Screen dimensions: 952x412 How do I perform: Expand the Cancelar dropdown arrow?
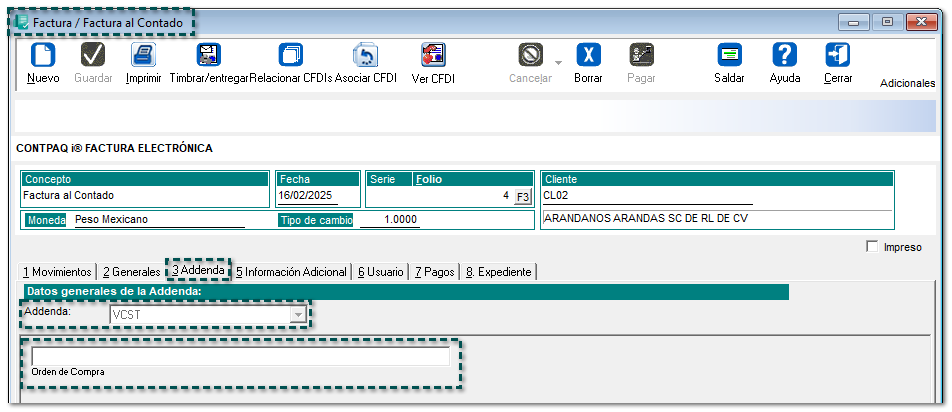559,62
